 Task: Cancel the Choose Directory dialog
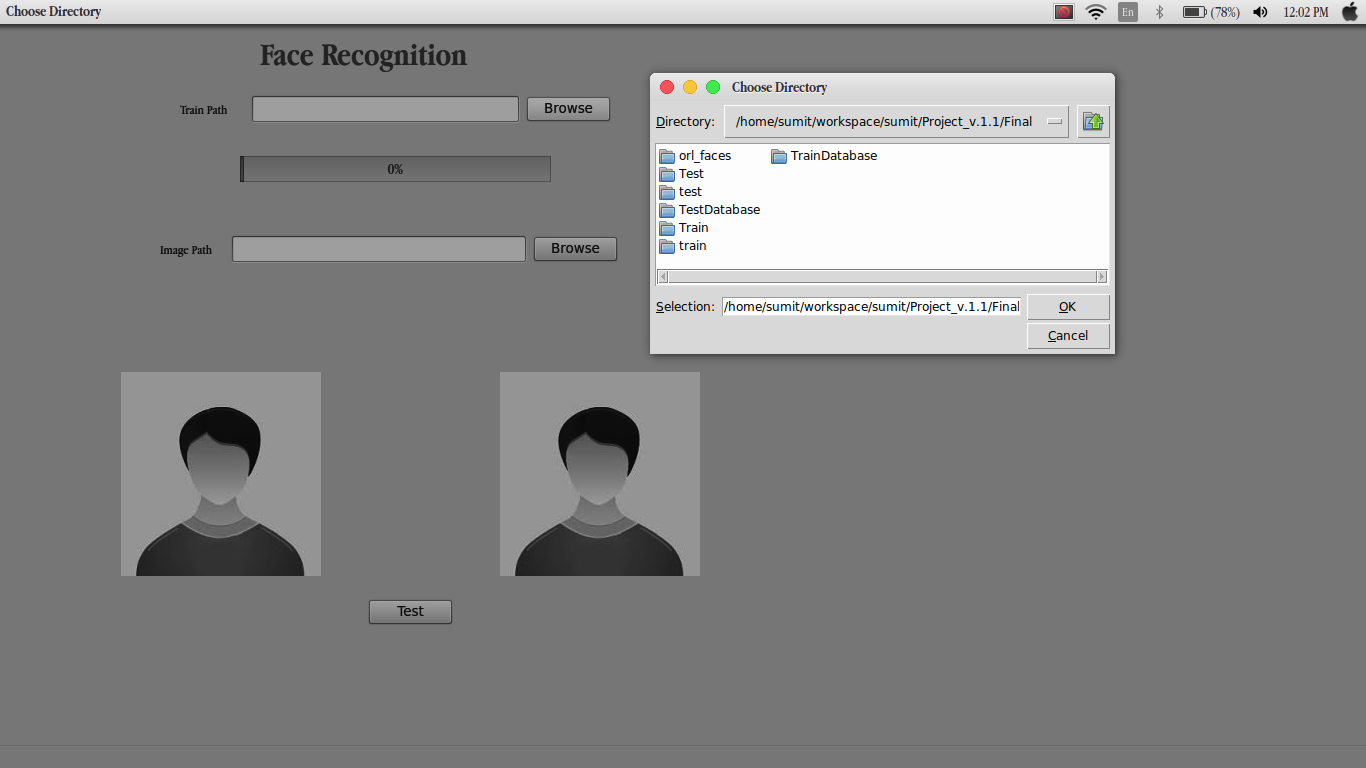coord(1068,336)
